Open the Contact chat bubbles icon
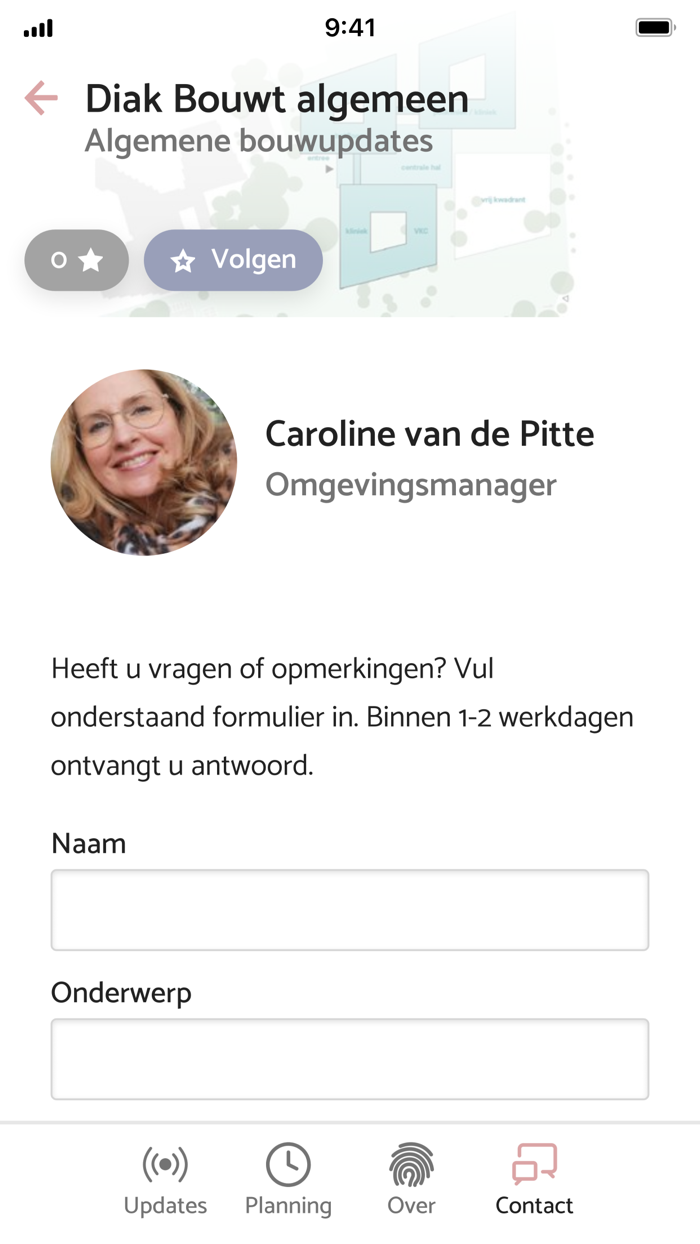 [x=534, y=1164]
